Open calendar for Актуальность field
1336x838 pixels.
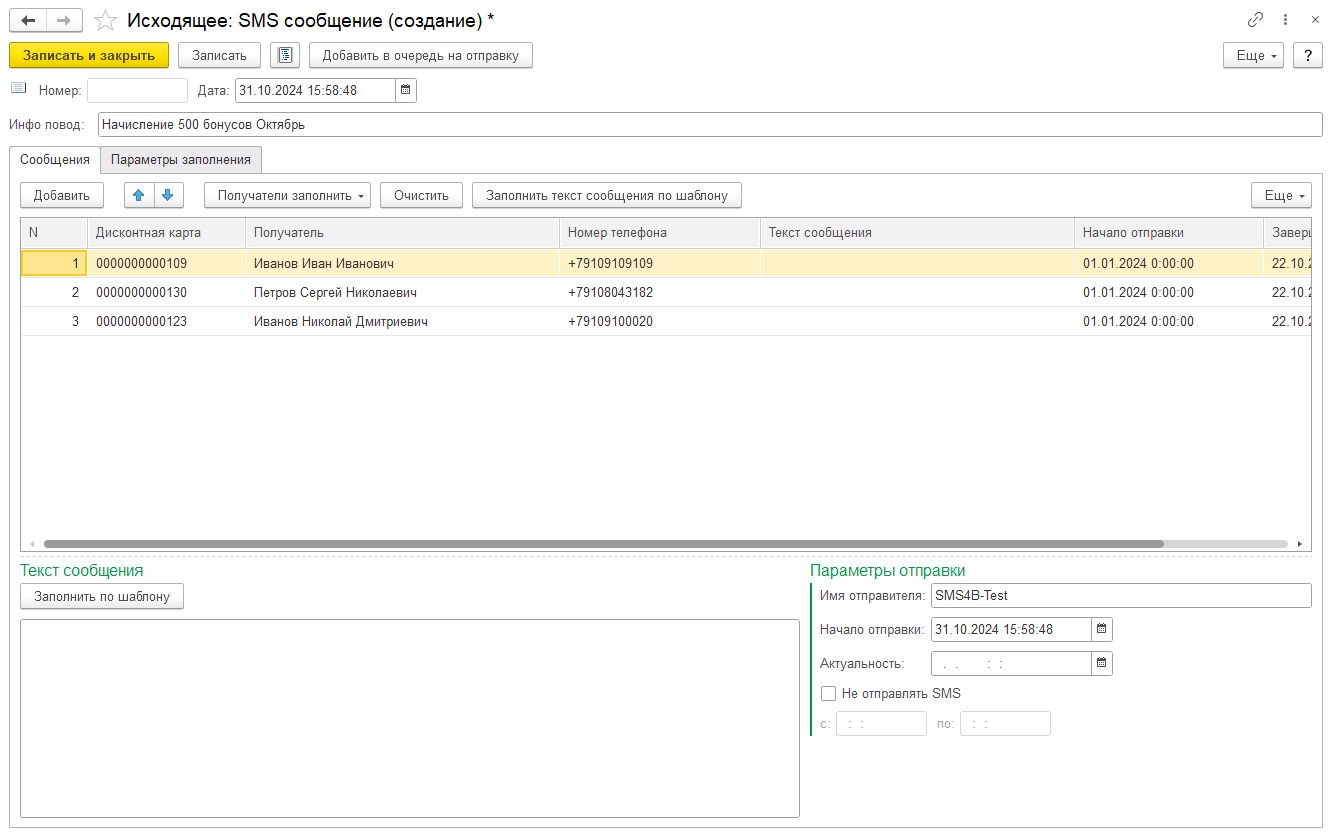click(1101, 663)
